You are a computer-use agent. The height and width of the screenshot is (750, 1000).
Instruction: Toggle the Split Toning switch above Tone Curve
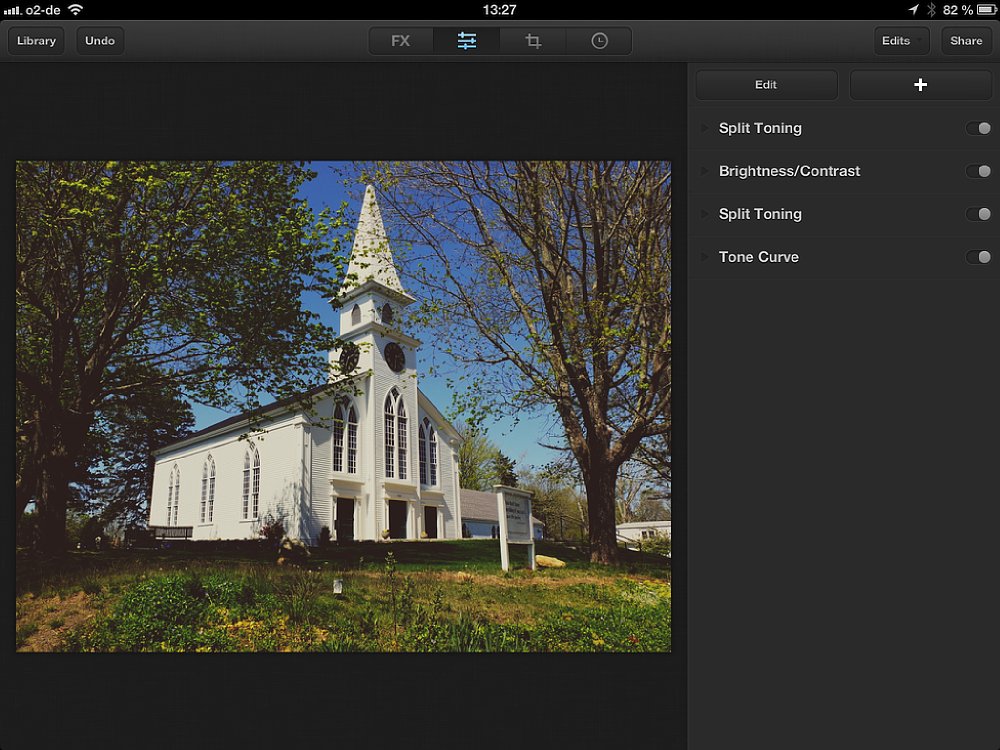978,214
